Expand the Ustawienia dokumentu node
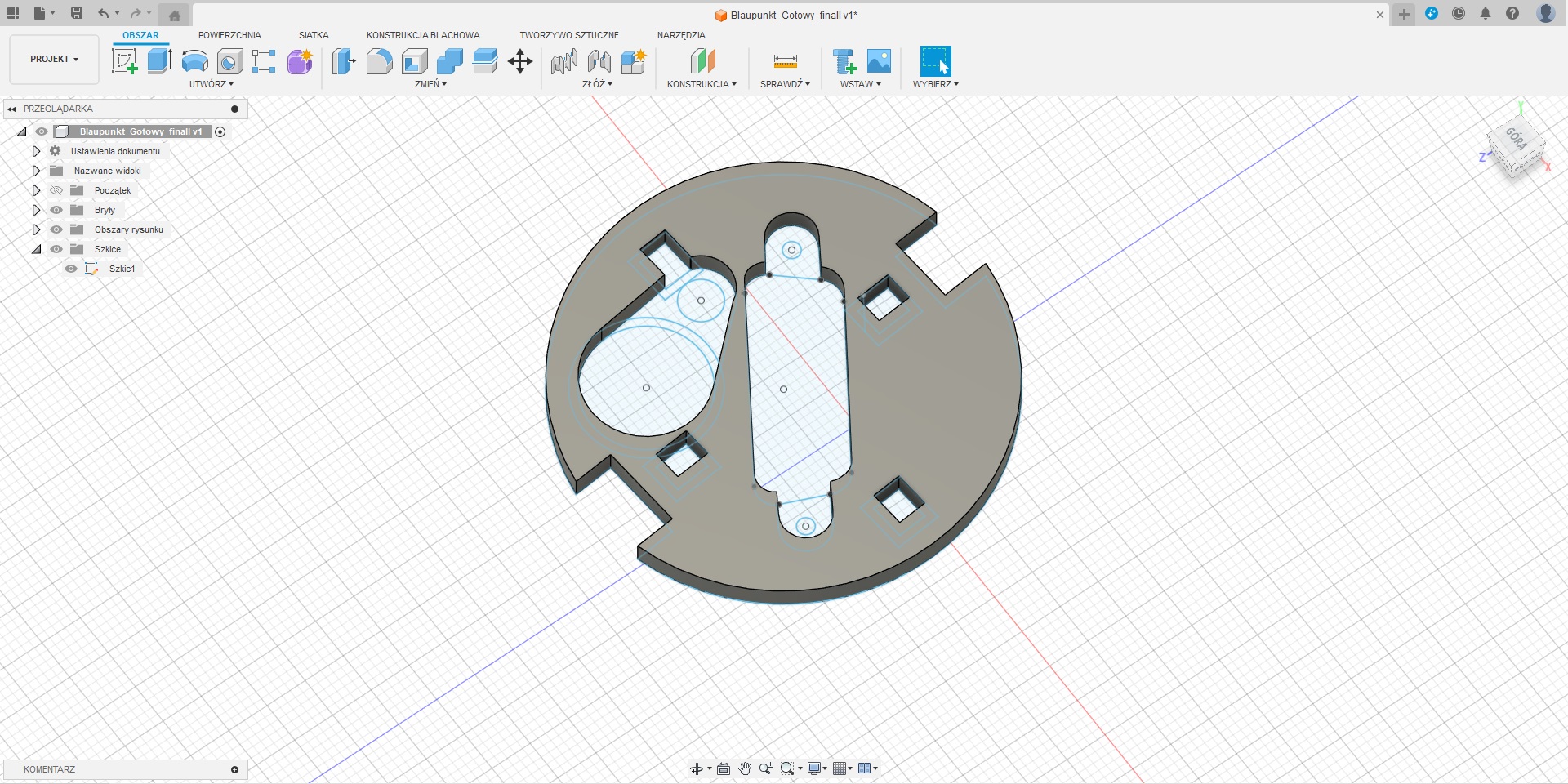The width and height of the screenshot is (1568, 784). 36,151
